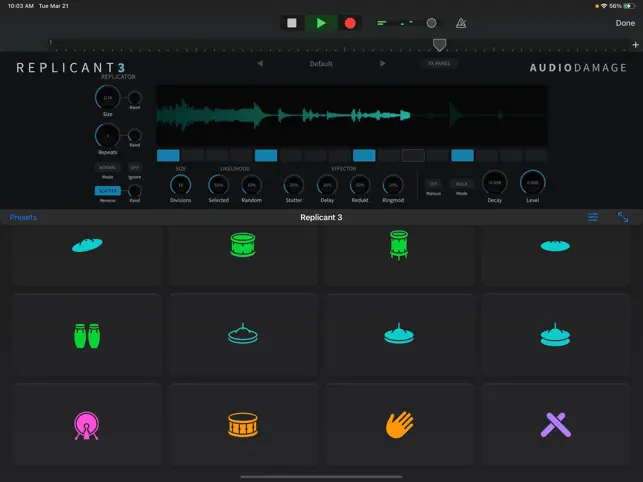Click the Selected likelihood knob
The width and height of the screenshot is (643, 482).
tap(219, 185)
